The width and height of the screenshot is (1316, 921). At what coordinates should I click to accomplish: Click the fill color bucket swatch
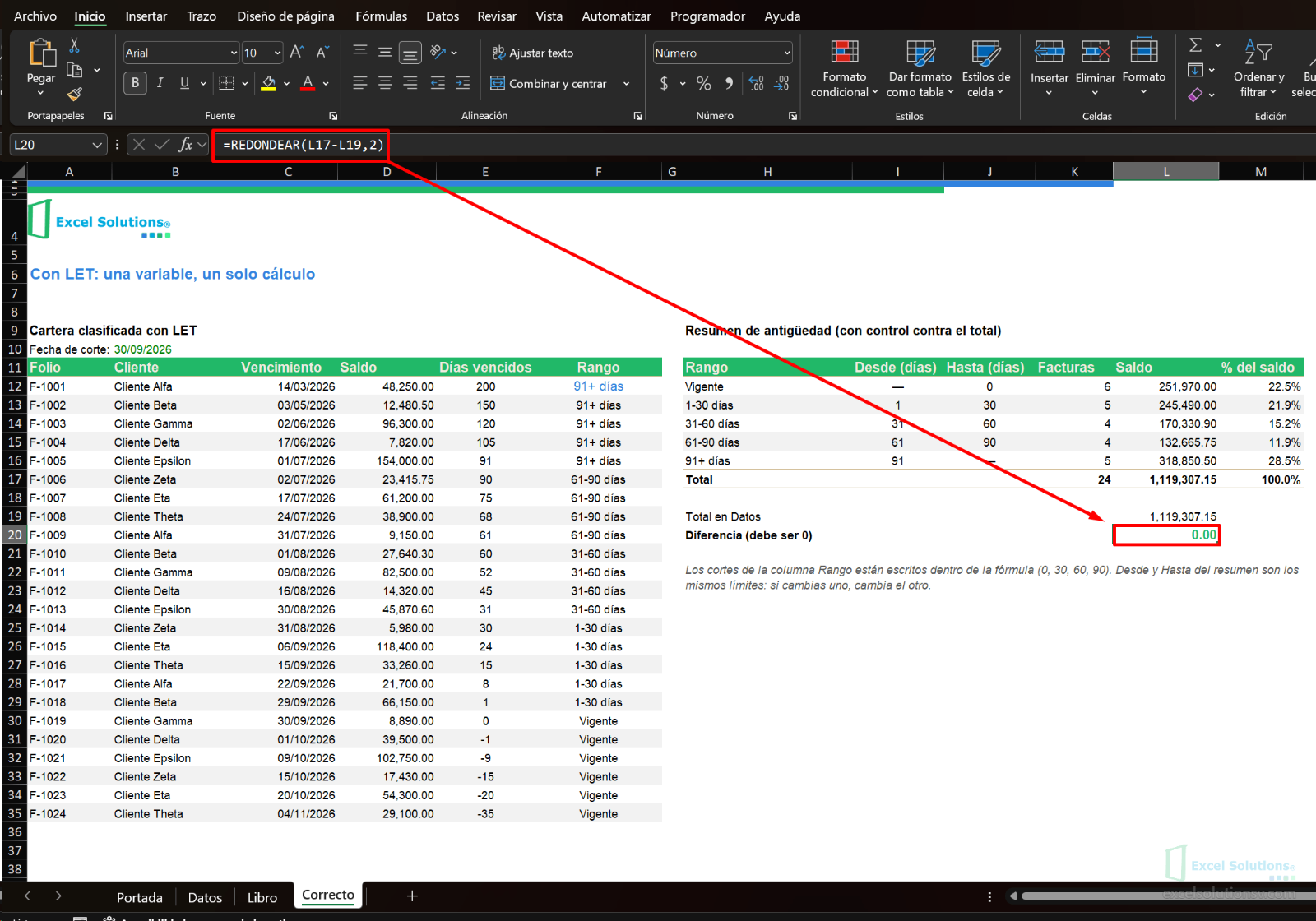(x=269, y=82)
